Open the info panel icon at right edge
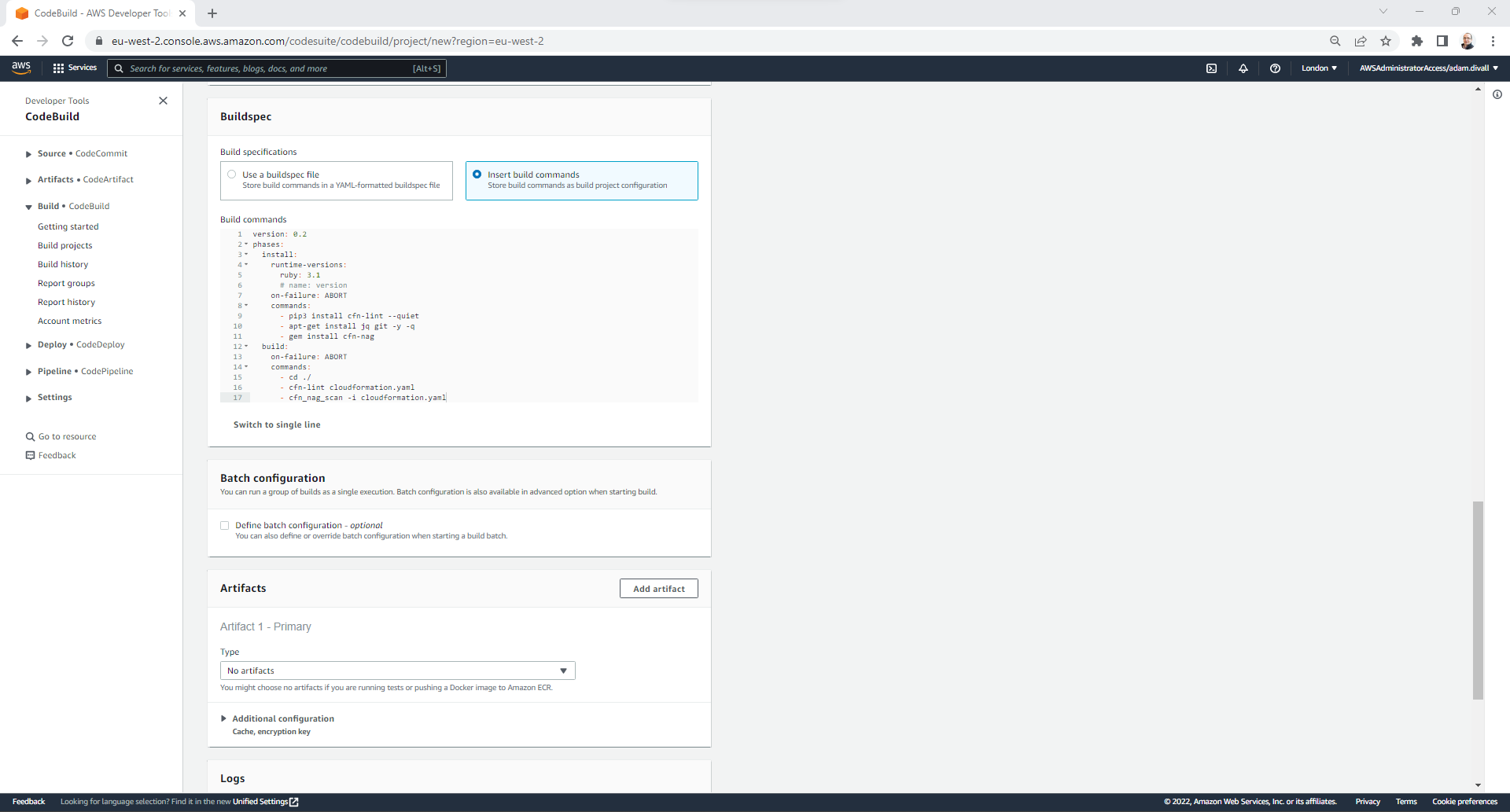The width and height of the screenshot is (1510, 812). pos(1497,94)
